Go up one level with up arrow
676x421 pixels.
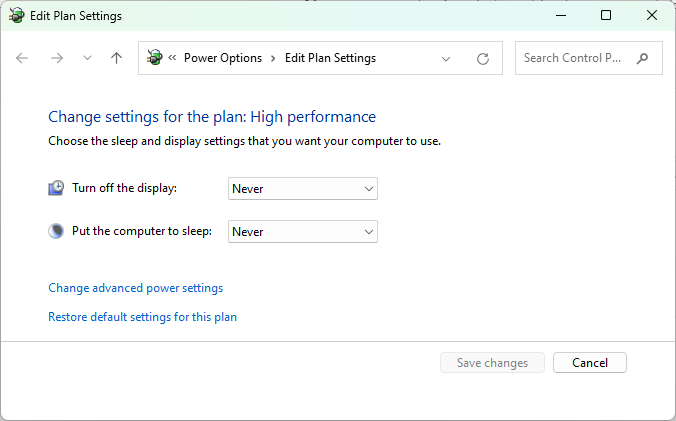(x=116, y=58)
